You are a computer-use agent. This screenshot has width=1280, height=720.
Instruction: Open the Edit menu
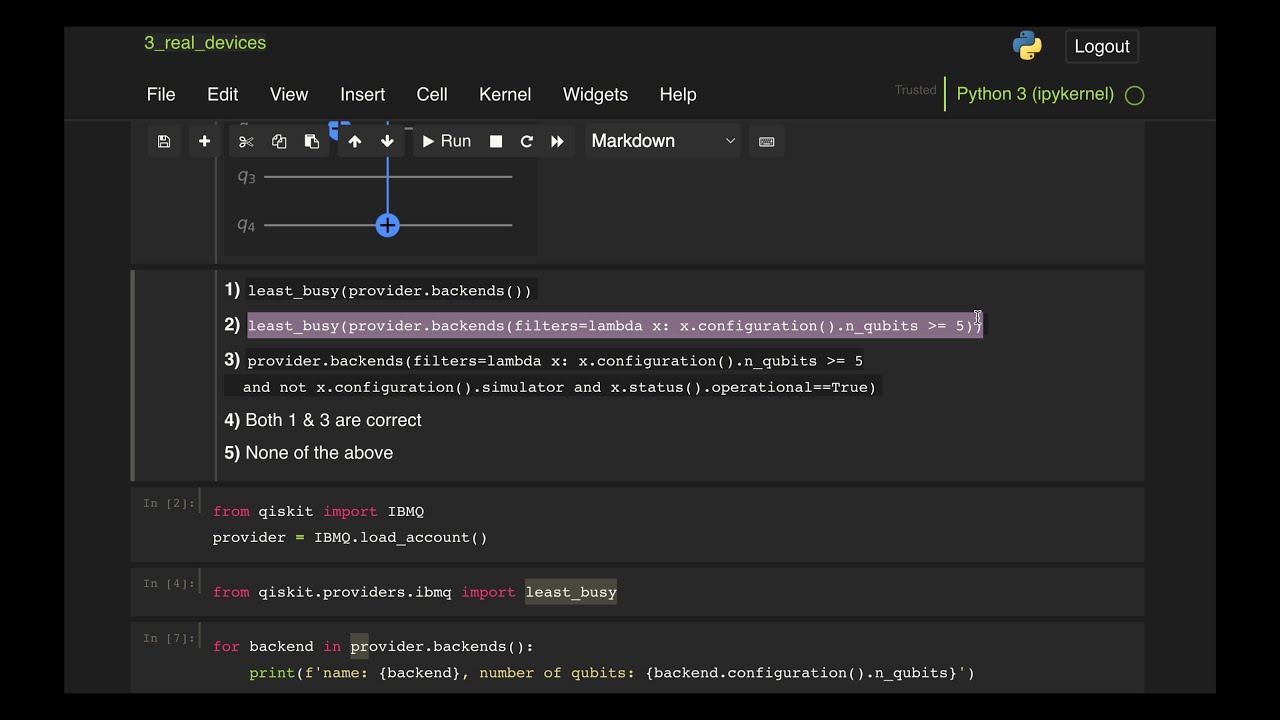click(x=222, y=94)
